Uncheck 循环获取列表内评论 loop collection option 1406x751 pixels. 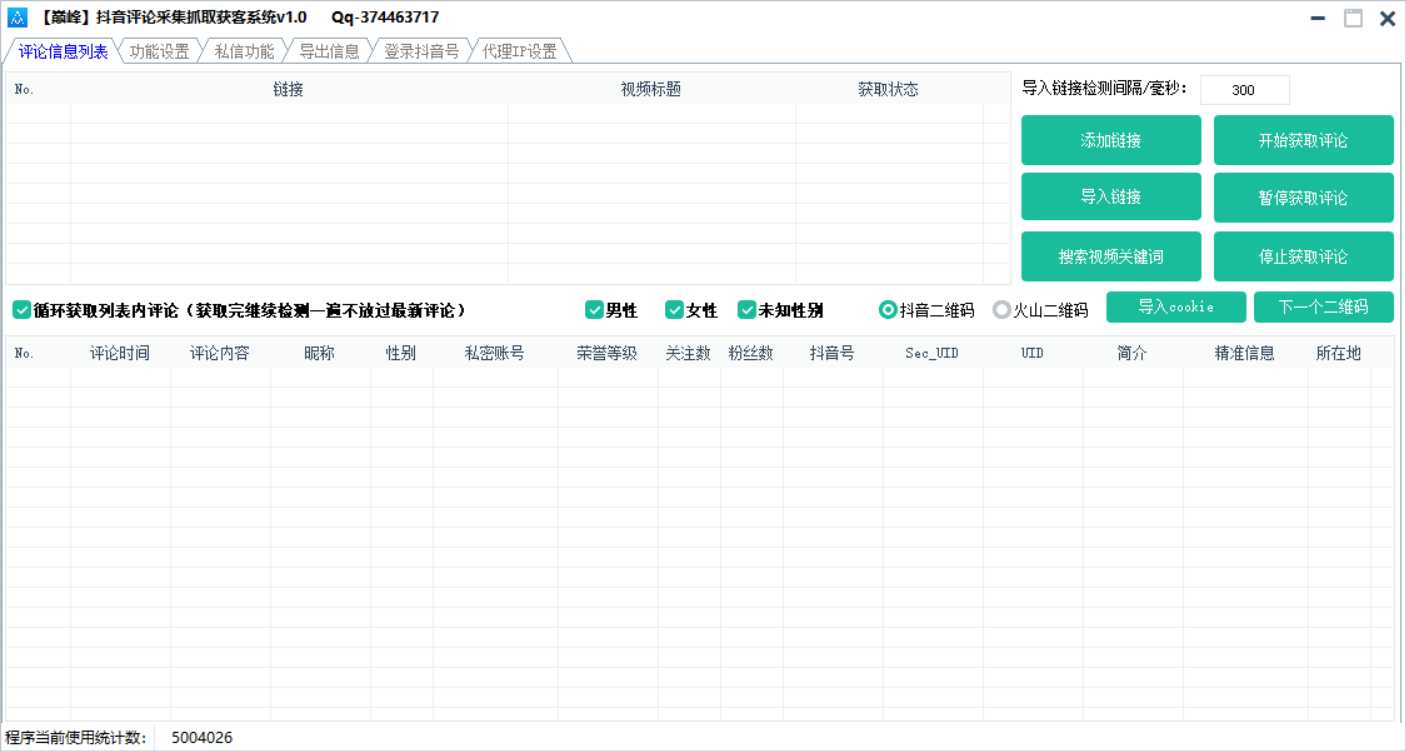(x=22, y=310)
